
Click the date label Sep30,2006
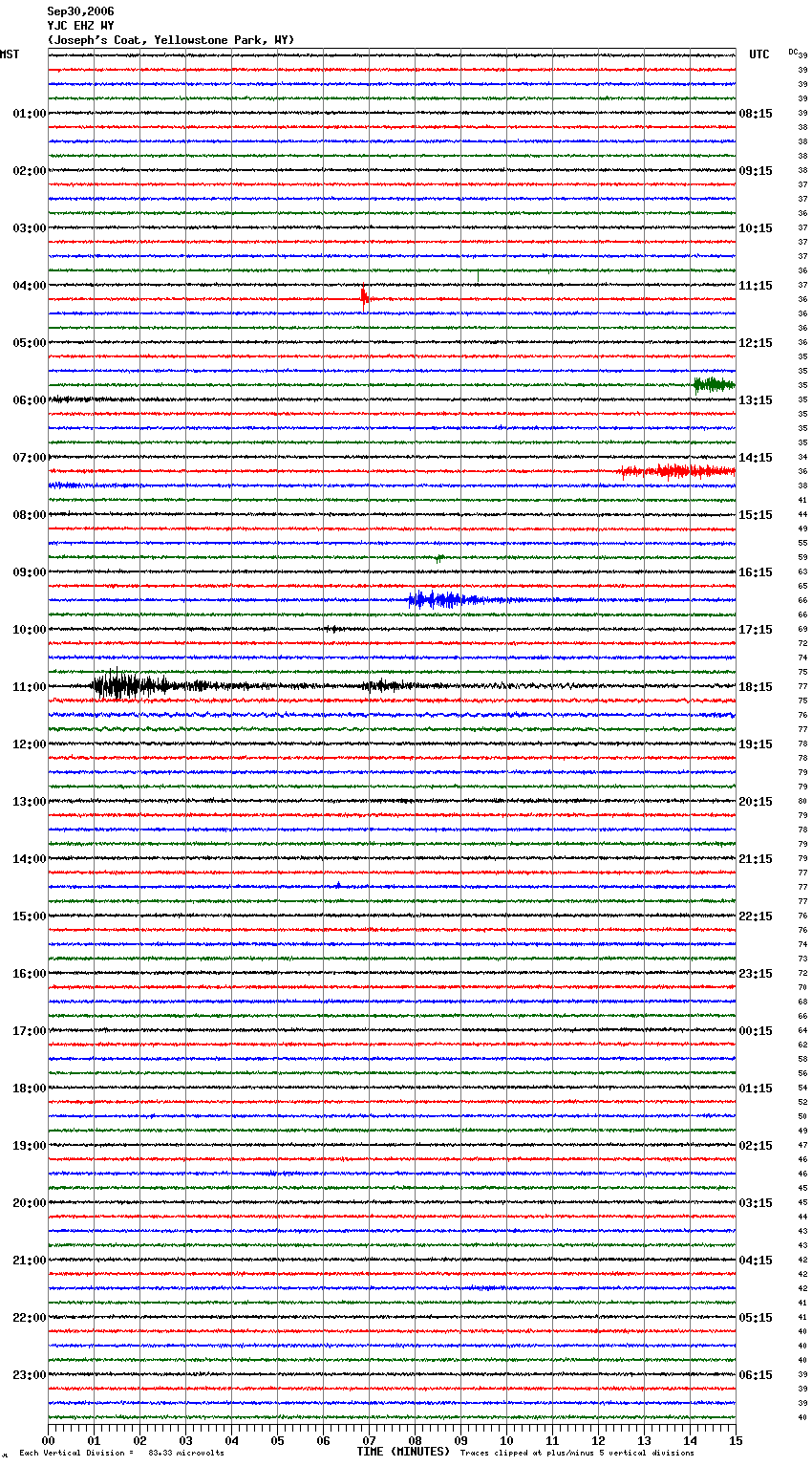click(x=80, y=11)
